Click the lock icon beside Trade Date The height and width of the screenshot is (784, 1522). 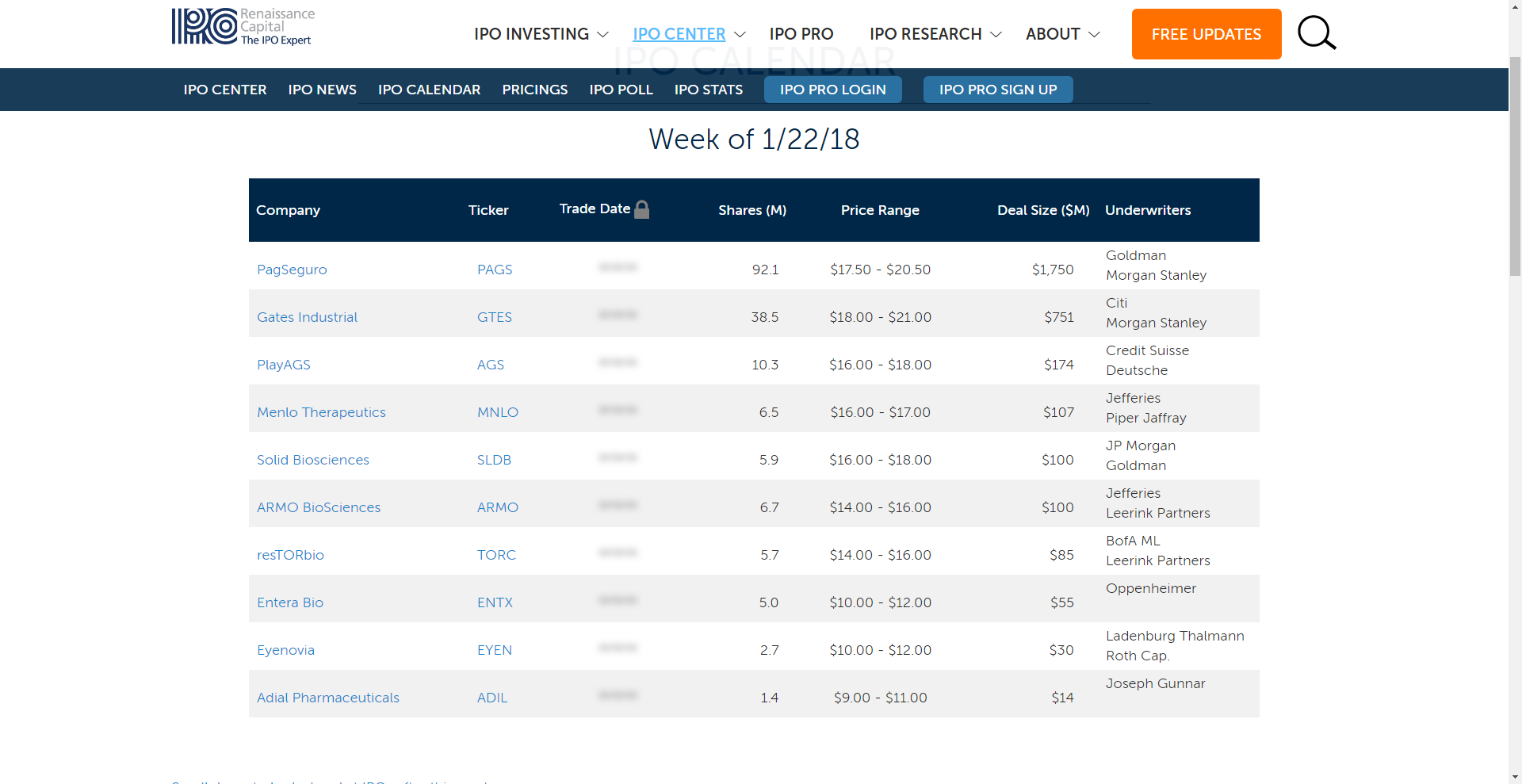click(642, 209)
